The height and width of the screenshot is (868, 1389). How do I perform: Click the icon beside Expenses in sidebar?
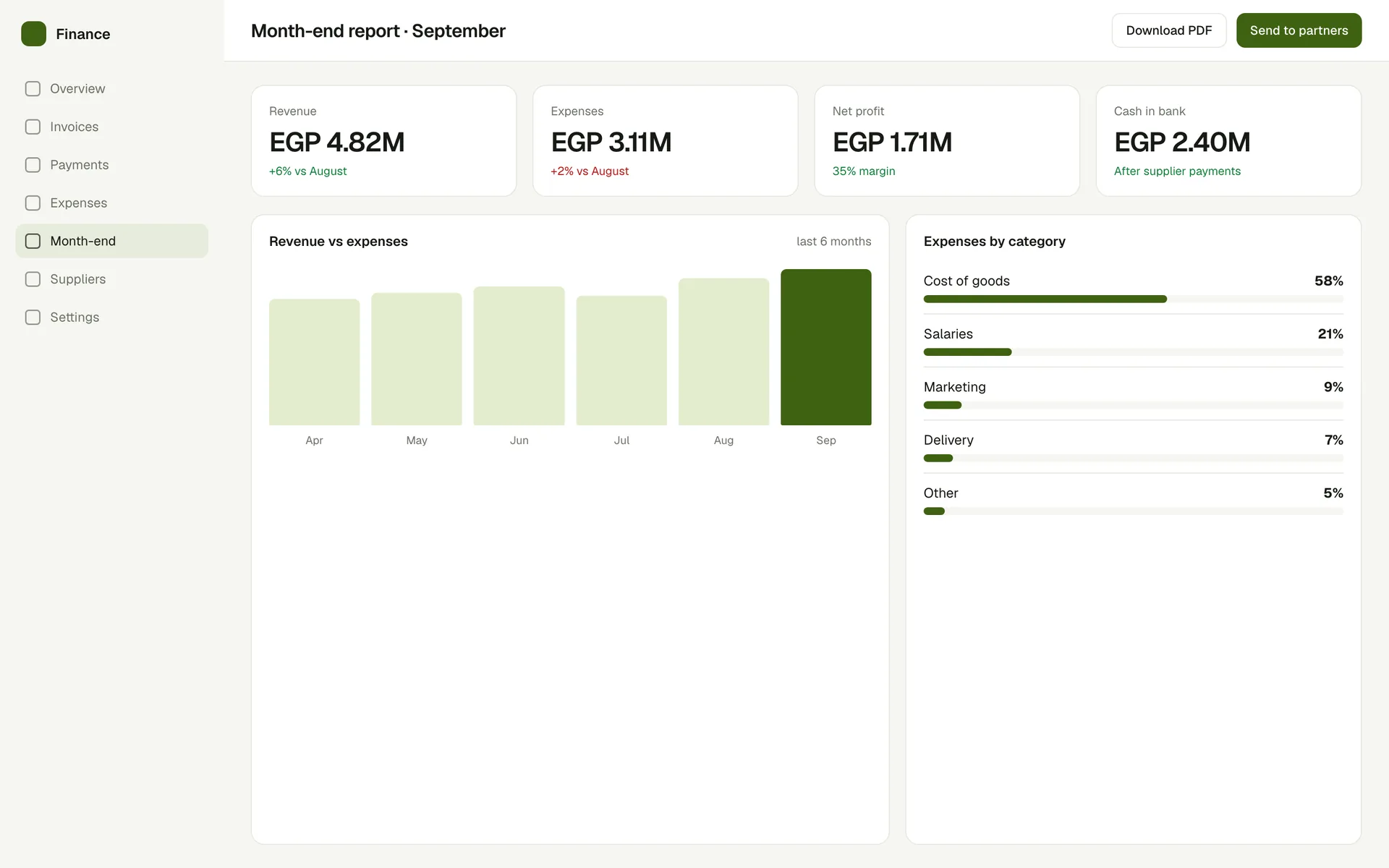(33, 203)
